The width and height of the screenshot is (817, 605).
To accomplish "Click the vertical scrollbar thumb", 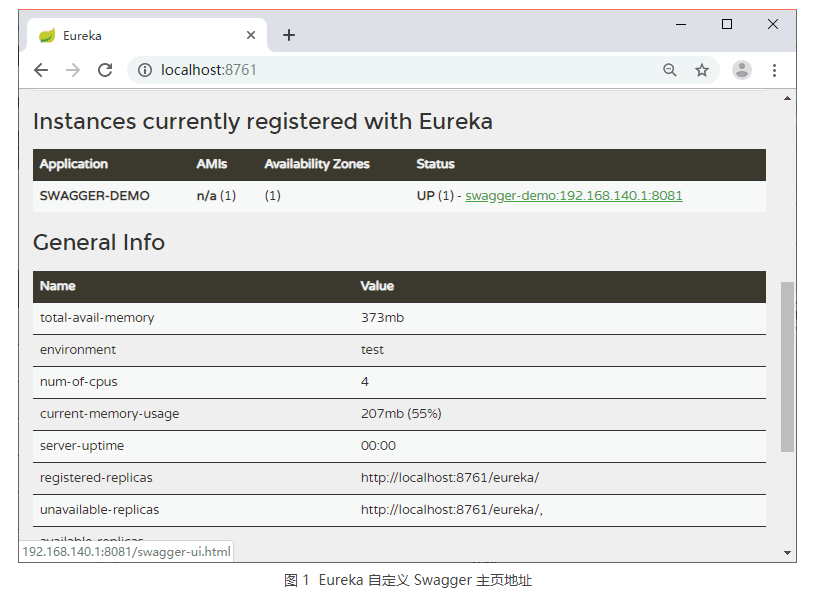I will [787, 367].
